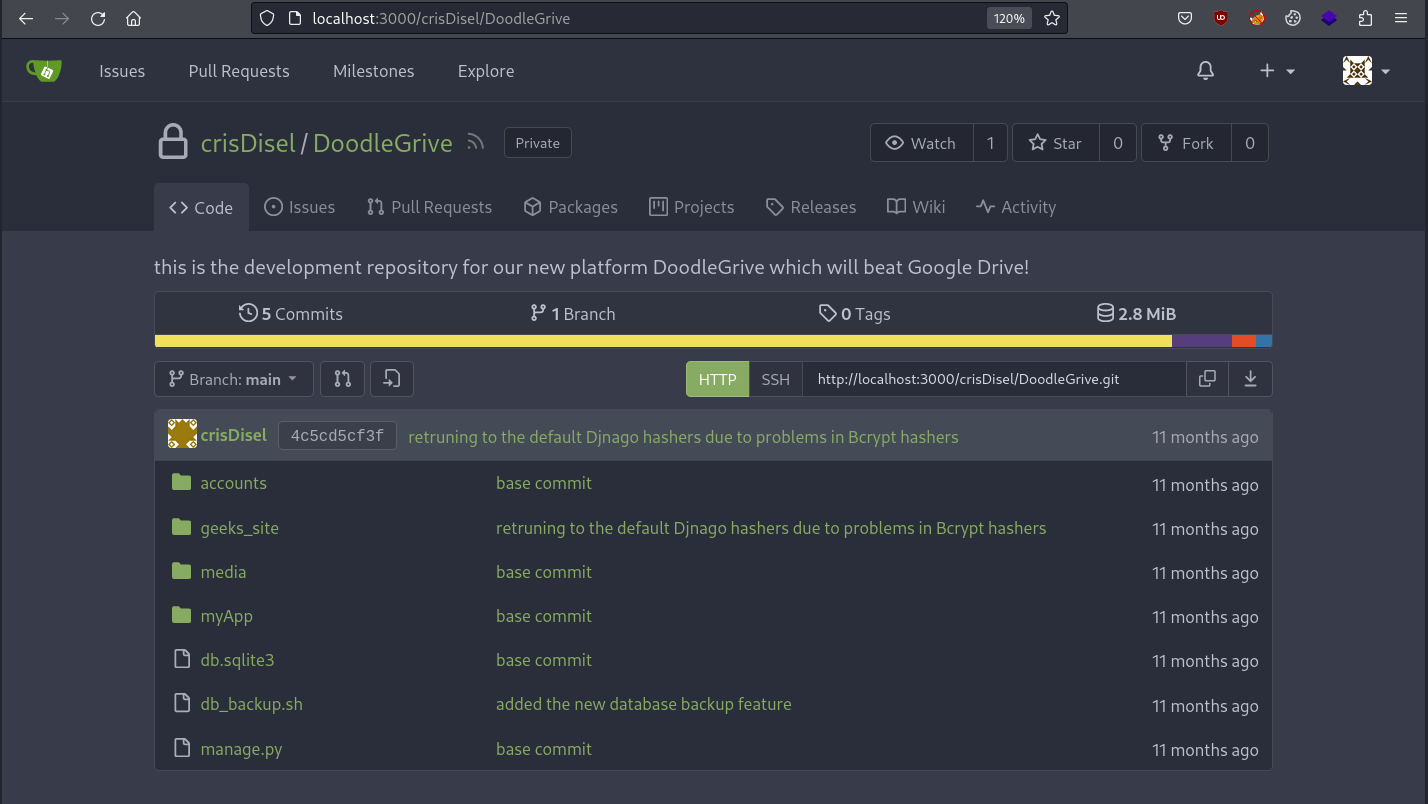Click the new file icon next to compare
This screenshot has width=1428, height=804.
coord(392,379)
